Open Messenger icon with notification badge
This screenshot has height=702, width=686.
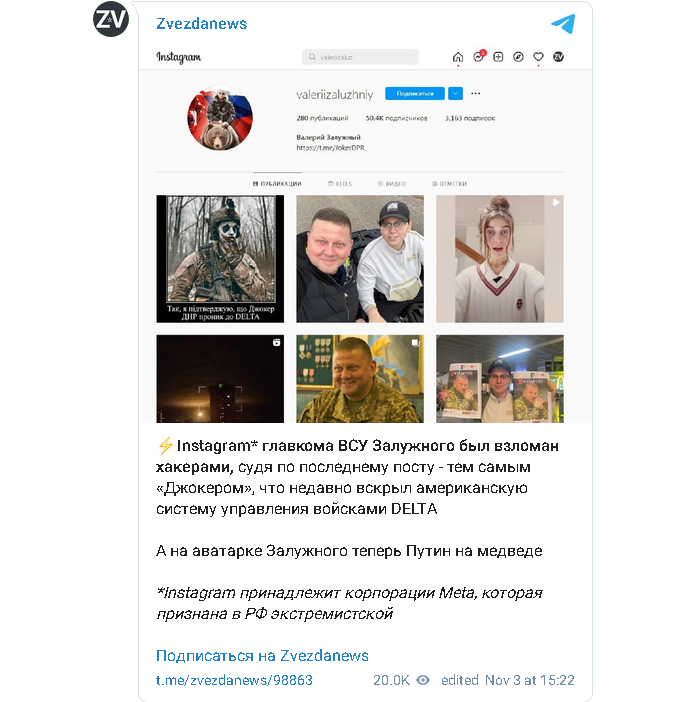[x=479, y=56]
